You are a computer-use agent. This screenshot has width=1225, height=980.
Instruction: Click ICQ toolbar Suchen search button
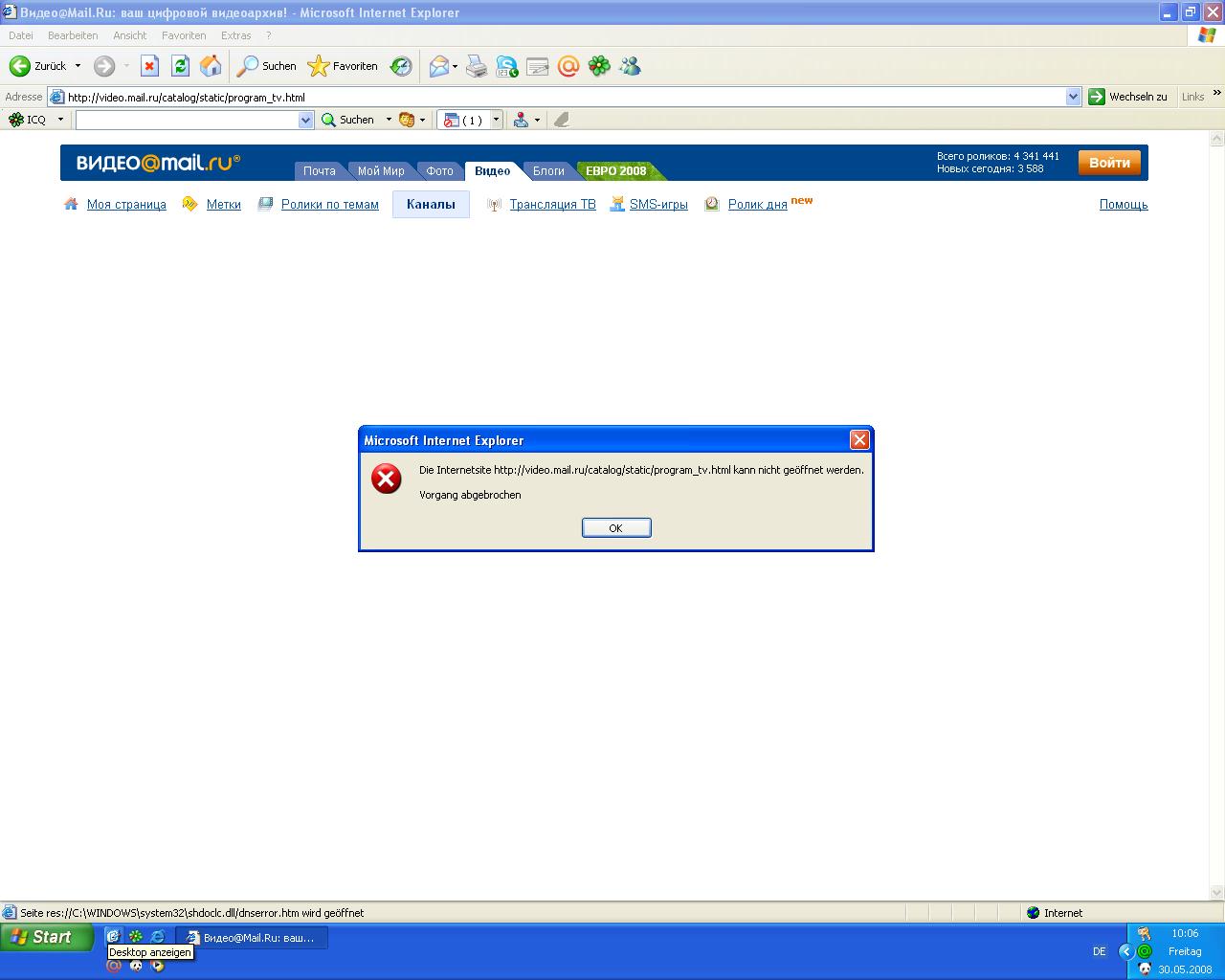click(347, 120)
